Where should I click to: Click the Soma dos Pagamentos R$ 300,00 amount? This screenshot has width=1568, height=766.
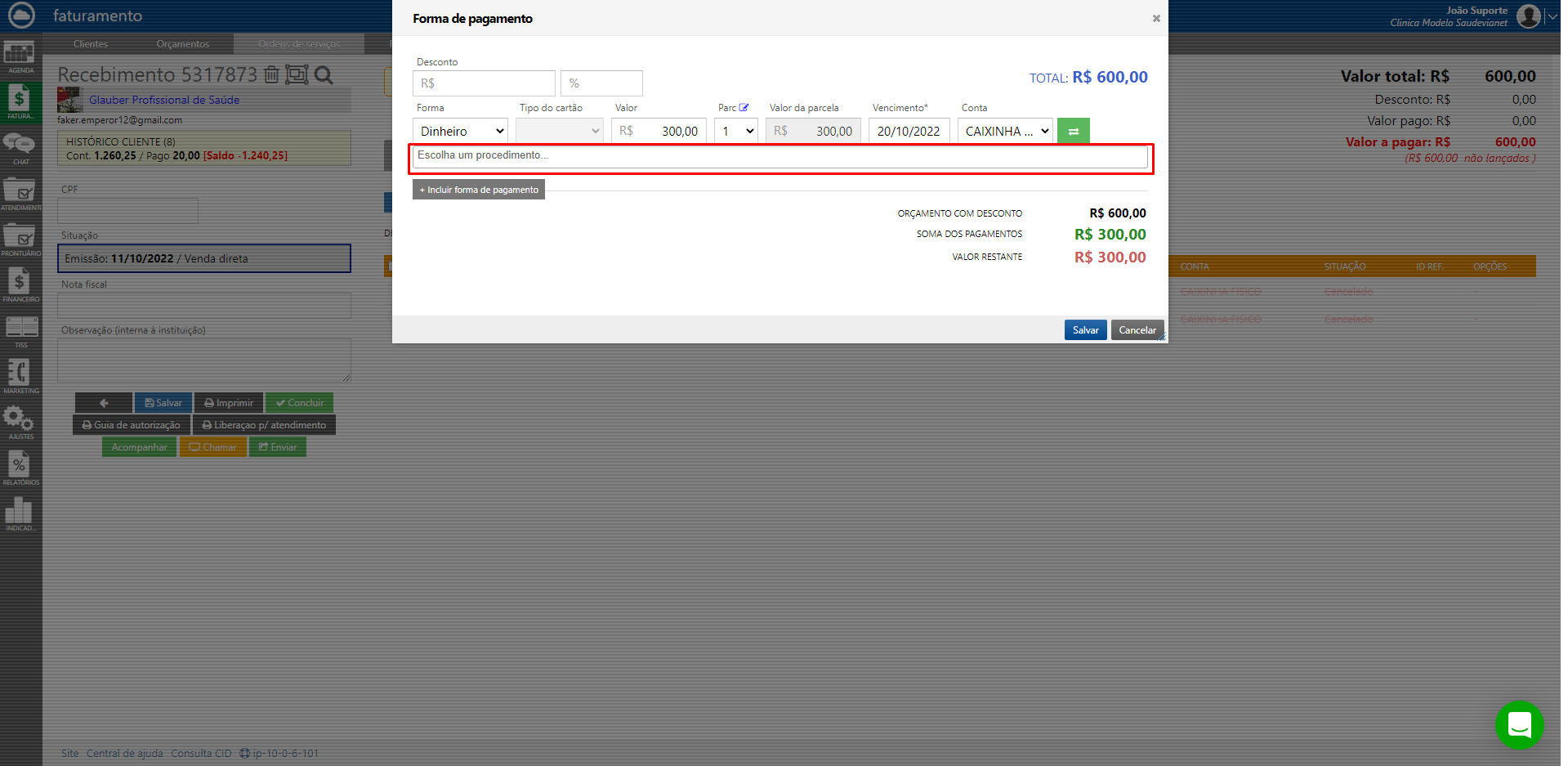[1110, 235]
